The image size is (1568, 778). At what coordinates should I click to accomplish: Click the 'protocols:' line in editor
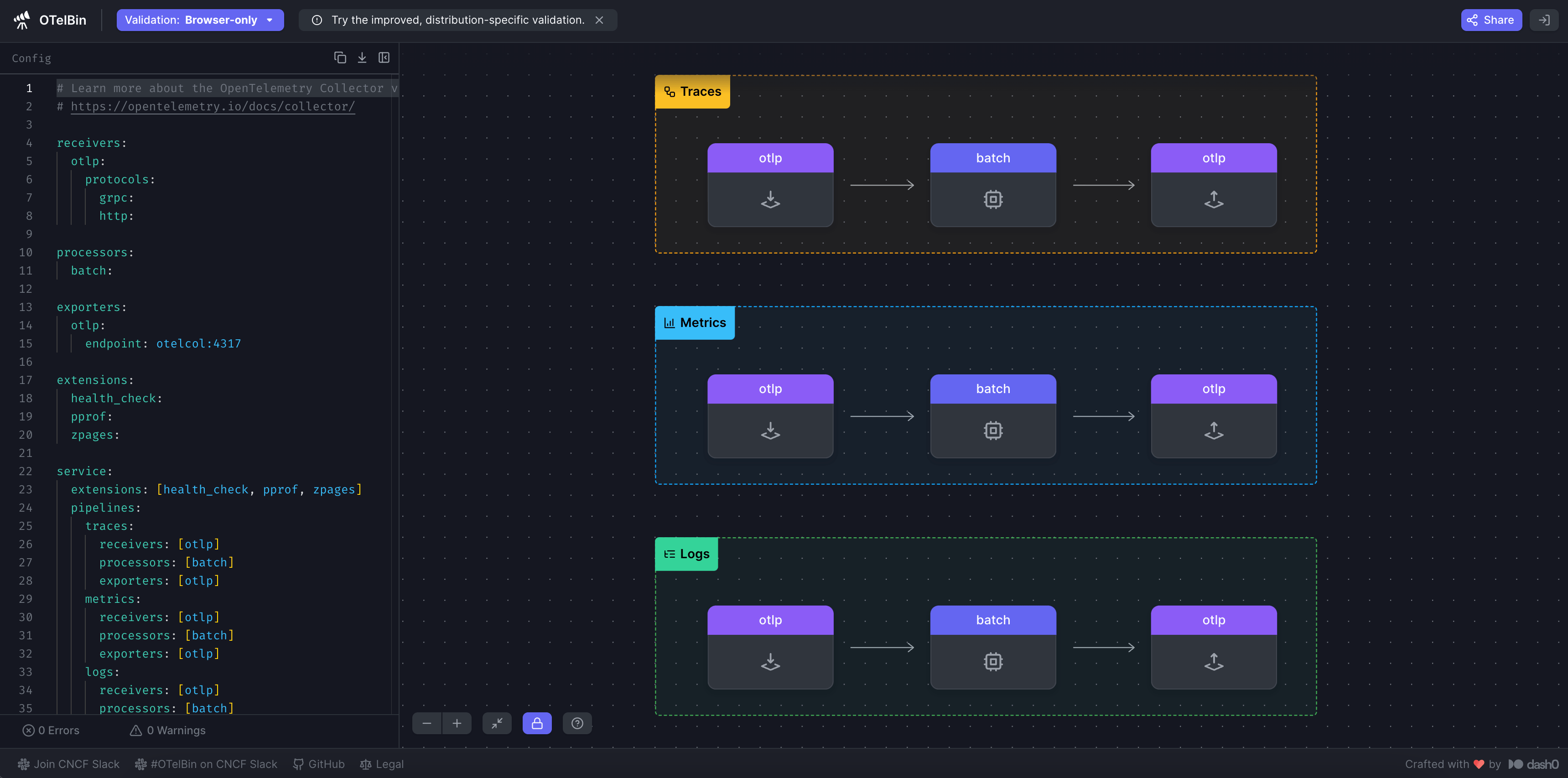click(x=120, y=180)
